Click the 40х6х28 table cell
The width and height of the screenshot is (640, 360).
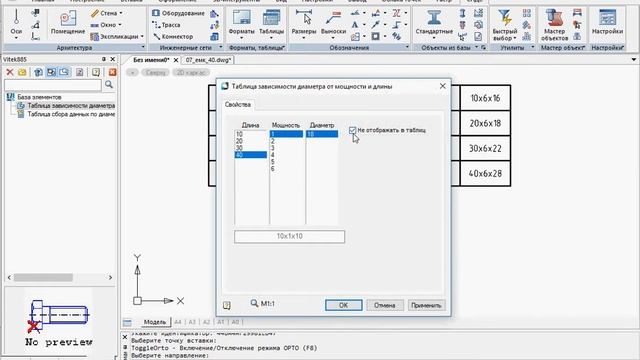(x=485, y=173)
